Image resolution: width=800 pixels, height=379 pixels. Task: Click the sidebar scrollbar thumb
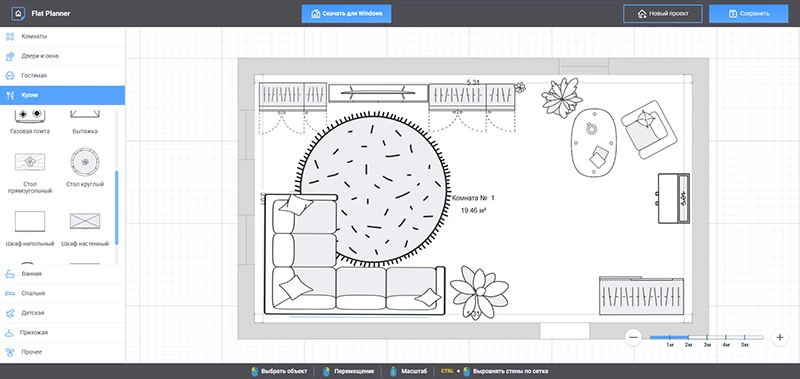(117, 208)
